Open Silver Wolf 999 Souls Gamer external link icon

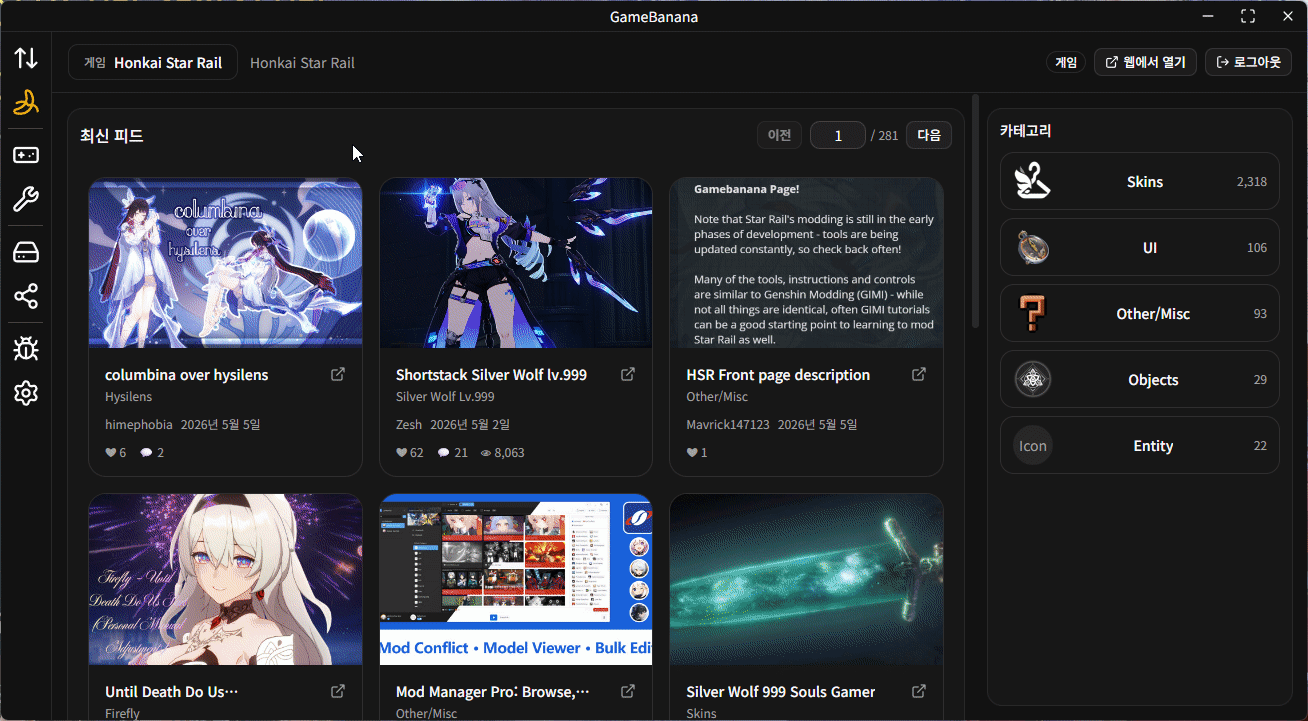click(919, 691)
